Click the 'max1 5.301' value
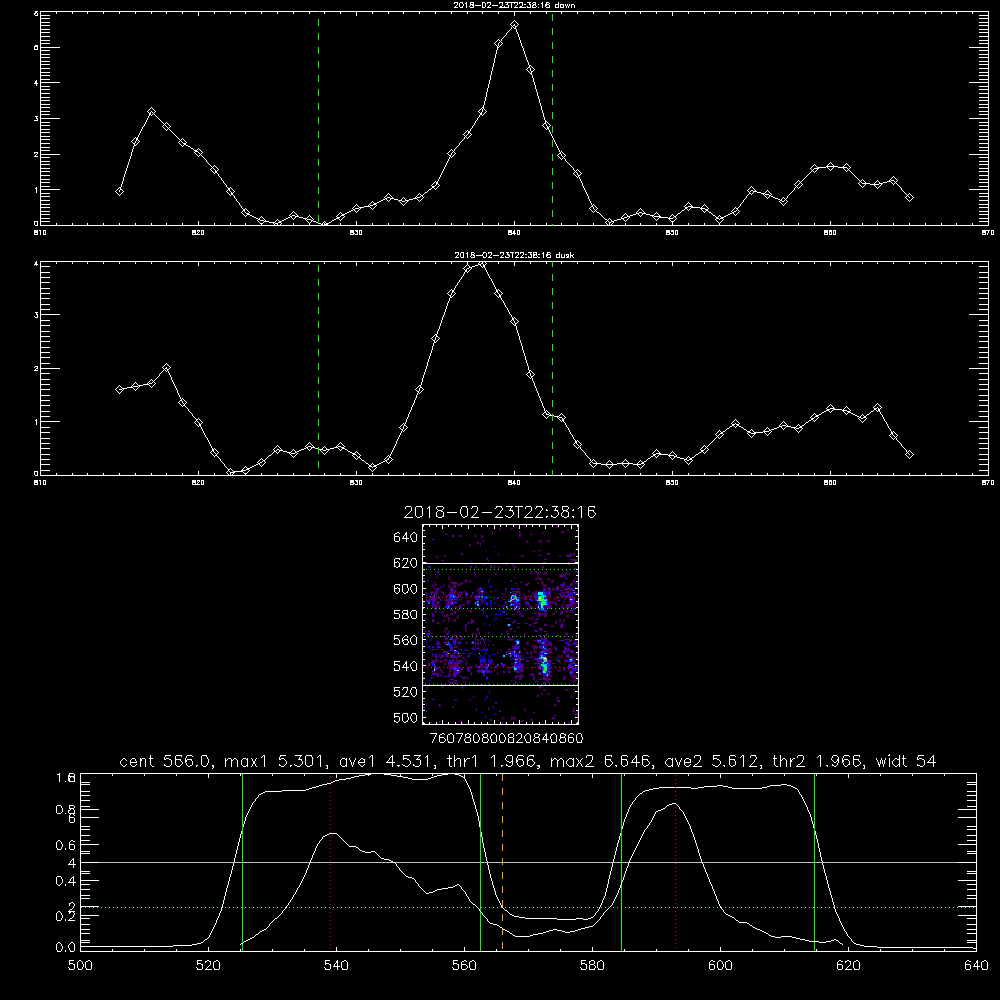 point(275,761)
